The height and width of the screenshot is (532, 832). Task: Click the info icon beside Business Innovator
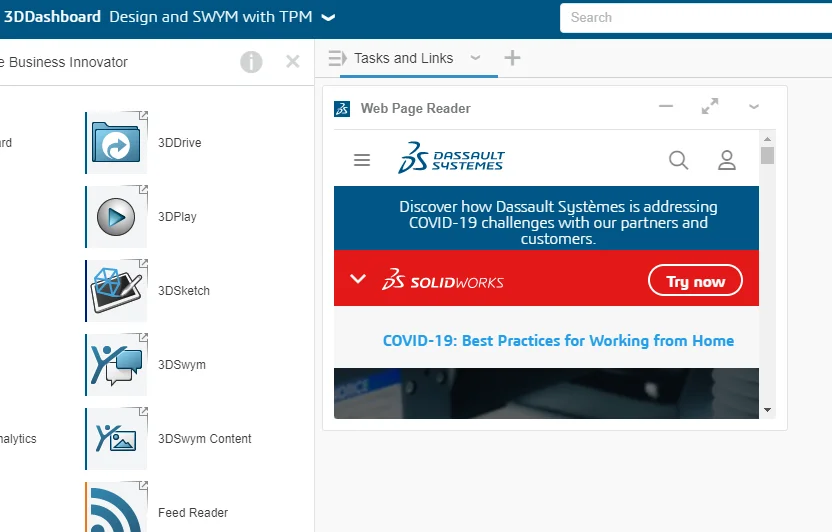251,62
